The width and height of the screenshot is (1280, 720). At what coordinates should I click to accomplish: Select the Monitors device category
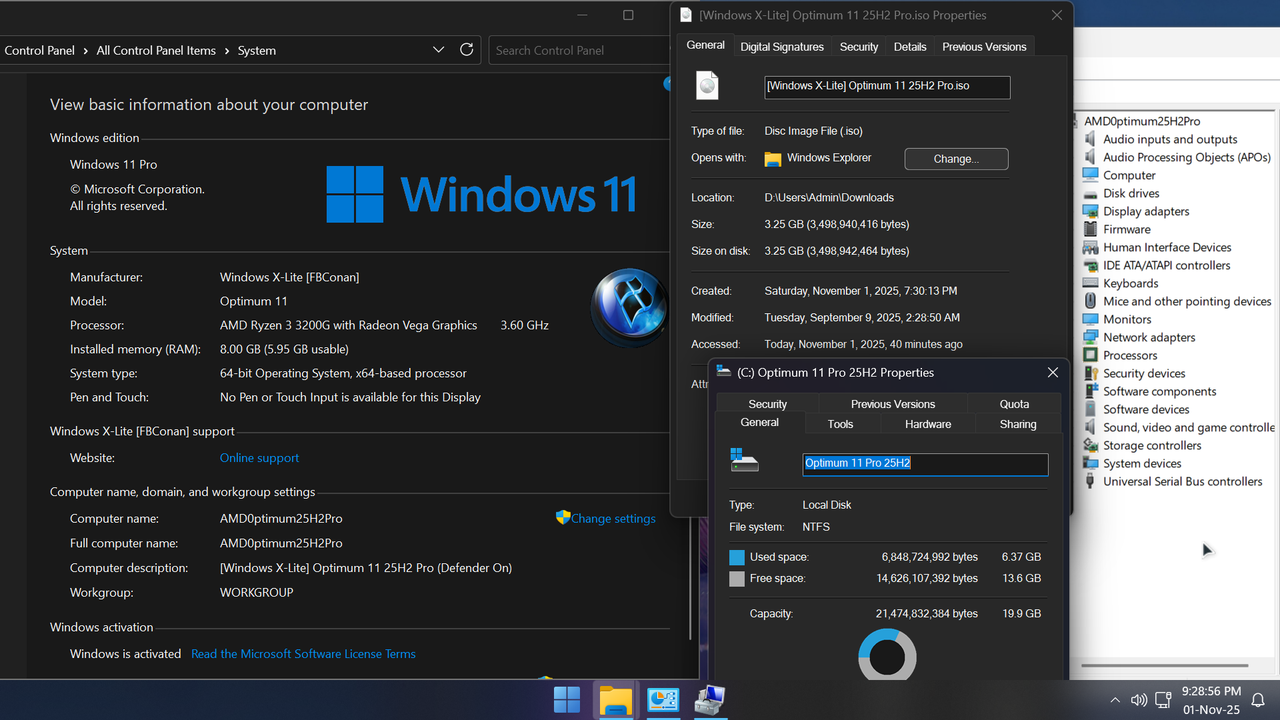[x=1127, y=319]
